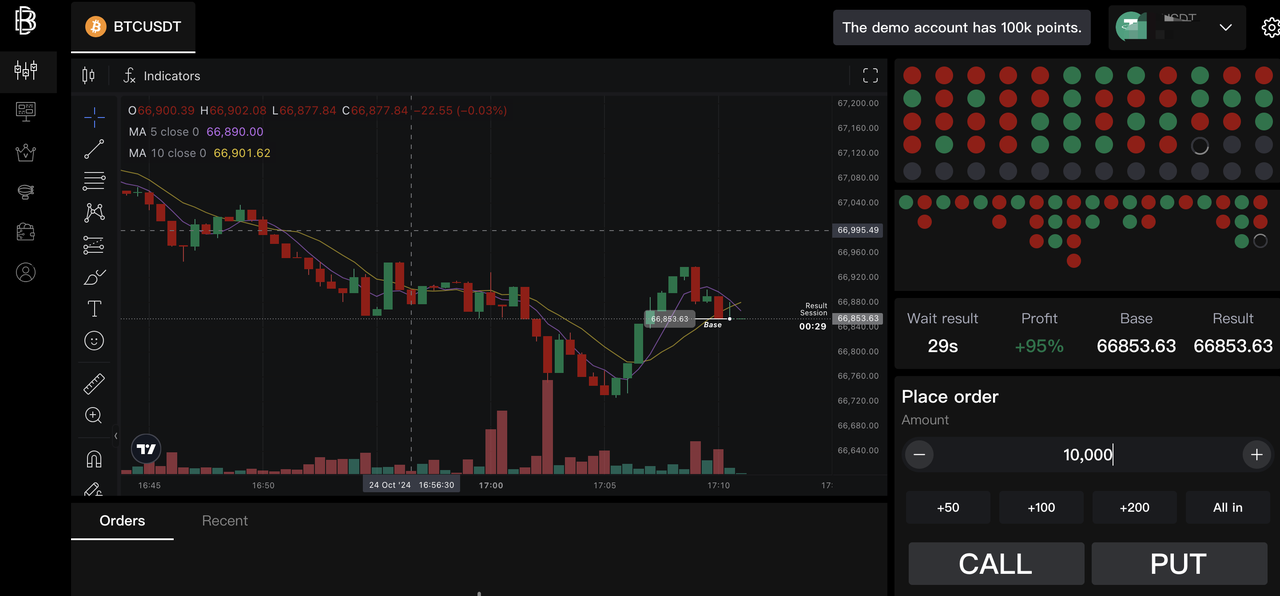Select the text annotation tool

(x=94, y=309)
